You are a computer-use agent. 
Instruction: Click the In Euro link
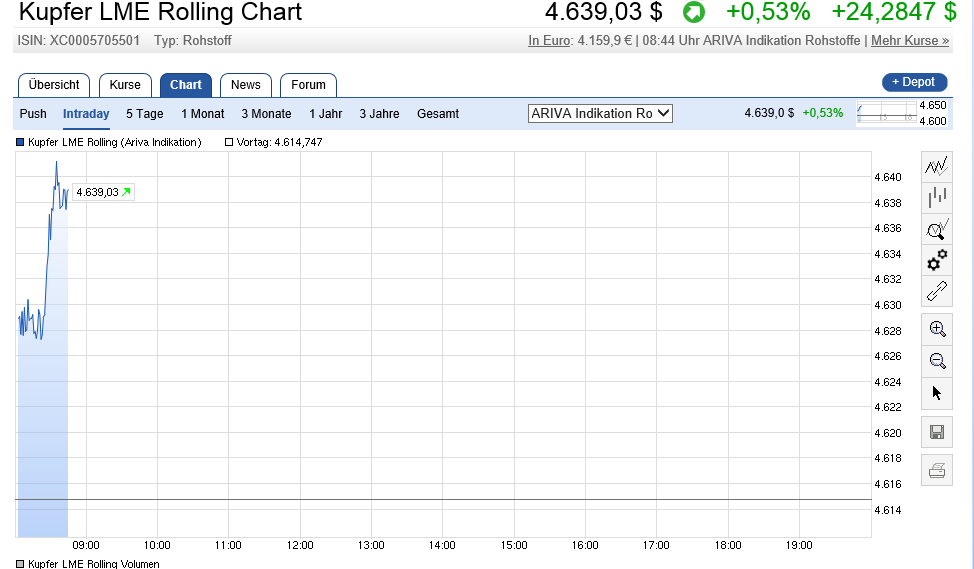pos(549,40)
